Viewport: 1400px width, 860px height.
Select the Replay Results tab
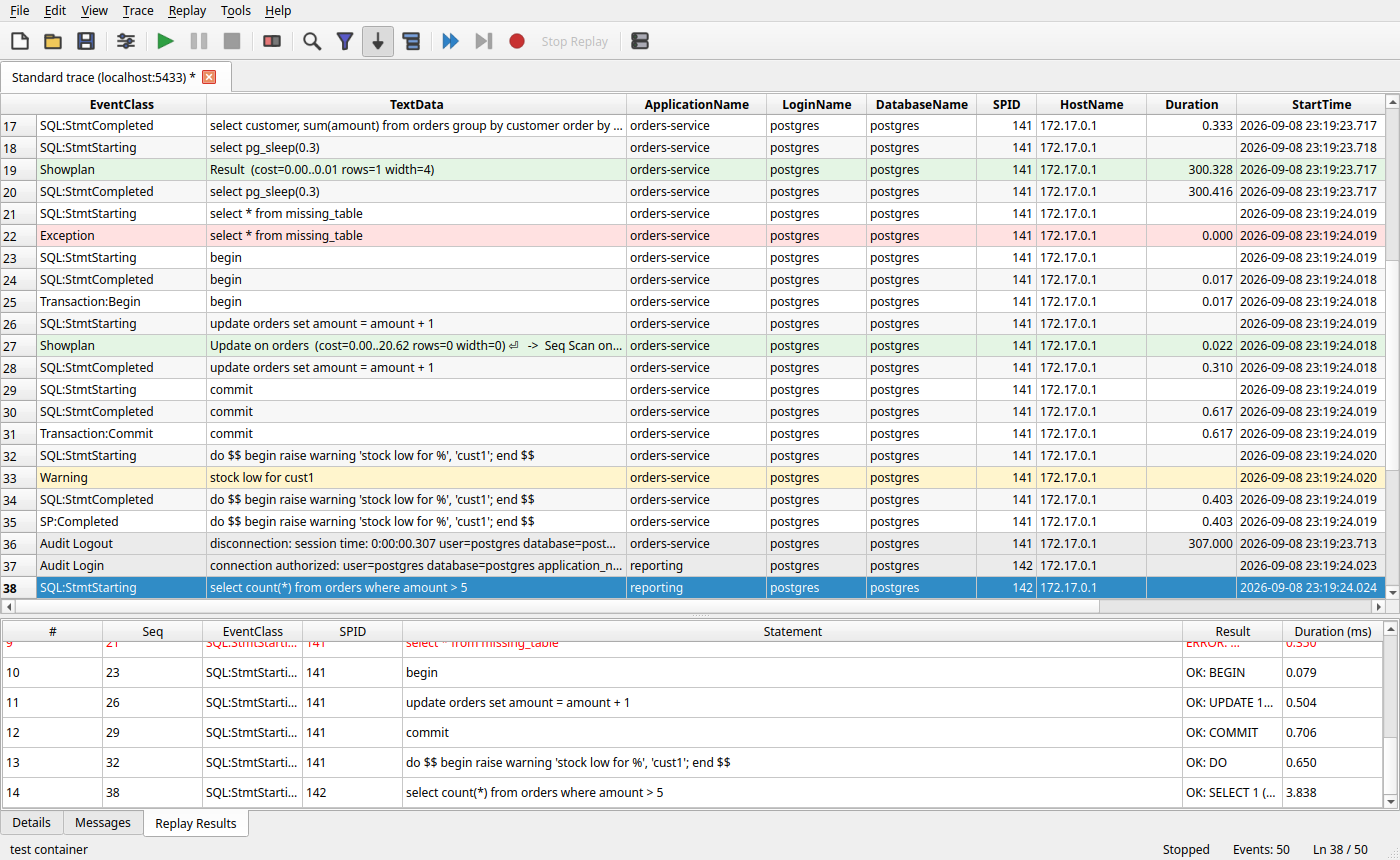coord(196,824)
